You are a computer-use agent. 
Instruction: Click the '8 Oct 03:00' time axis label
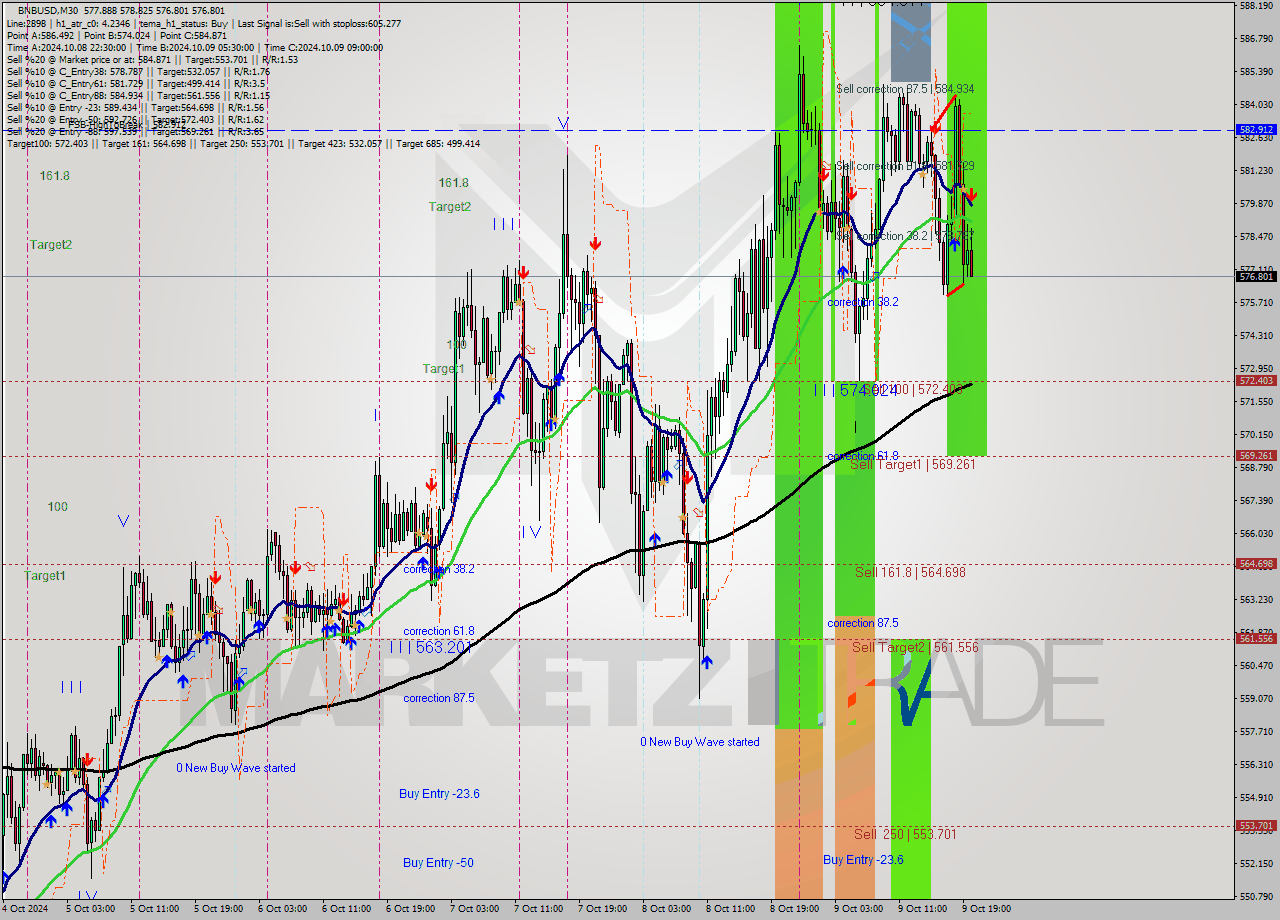pyautogui.click(x=666, y=909)
